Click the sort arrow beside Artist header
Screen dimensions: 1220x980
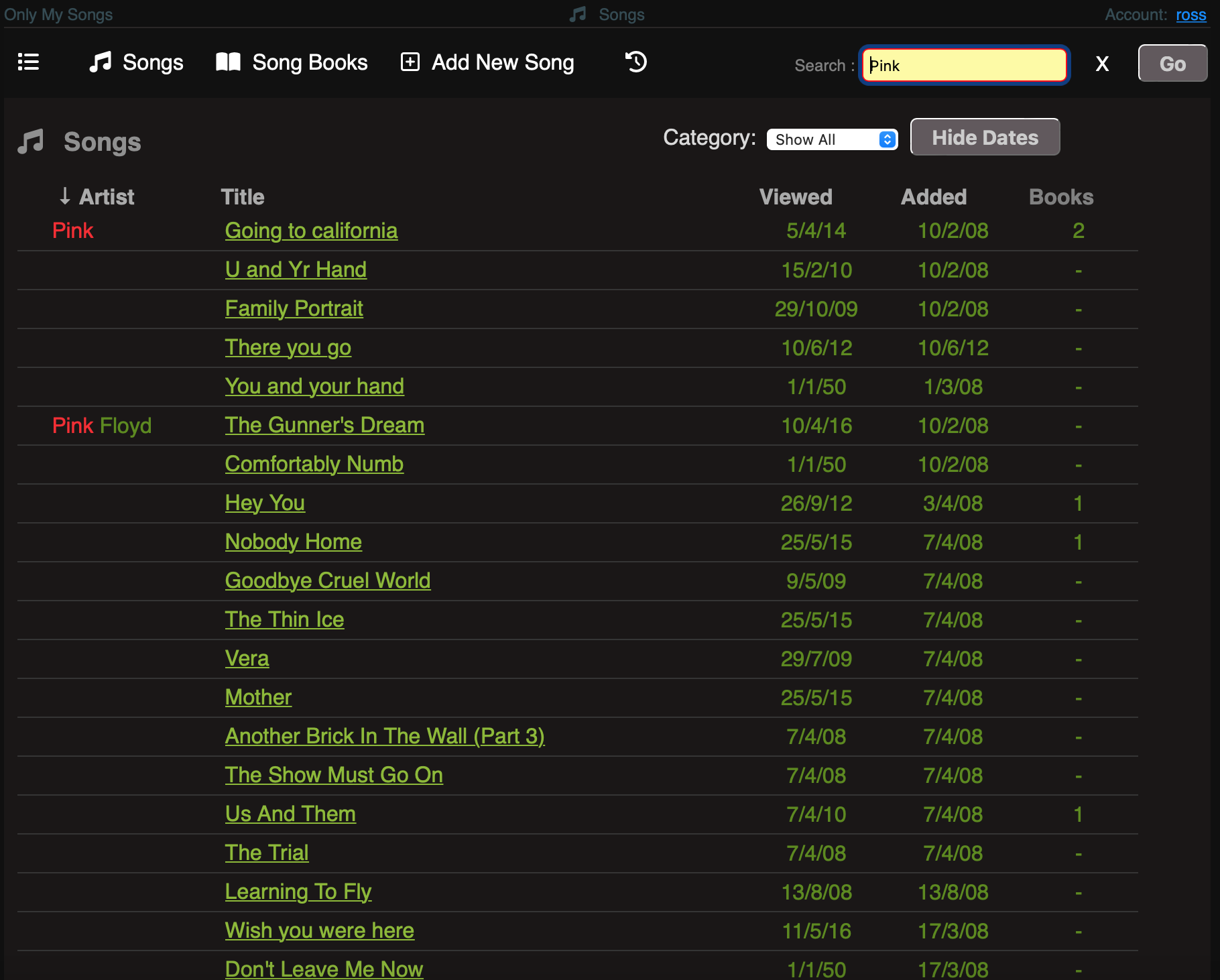click(x=64, y=196)
